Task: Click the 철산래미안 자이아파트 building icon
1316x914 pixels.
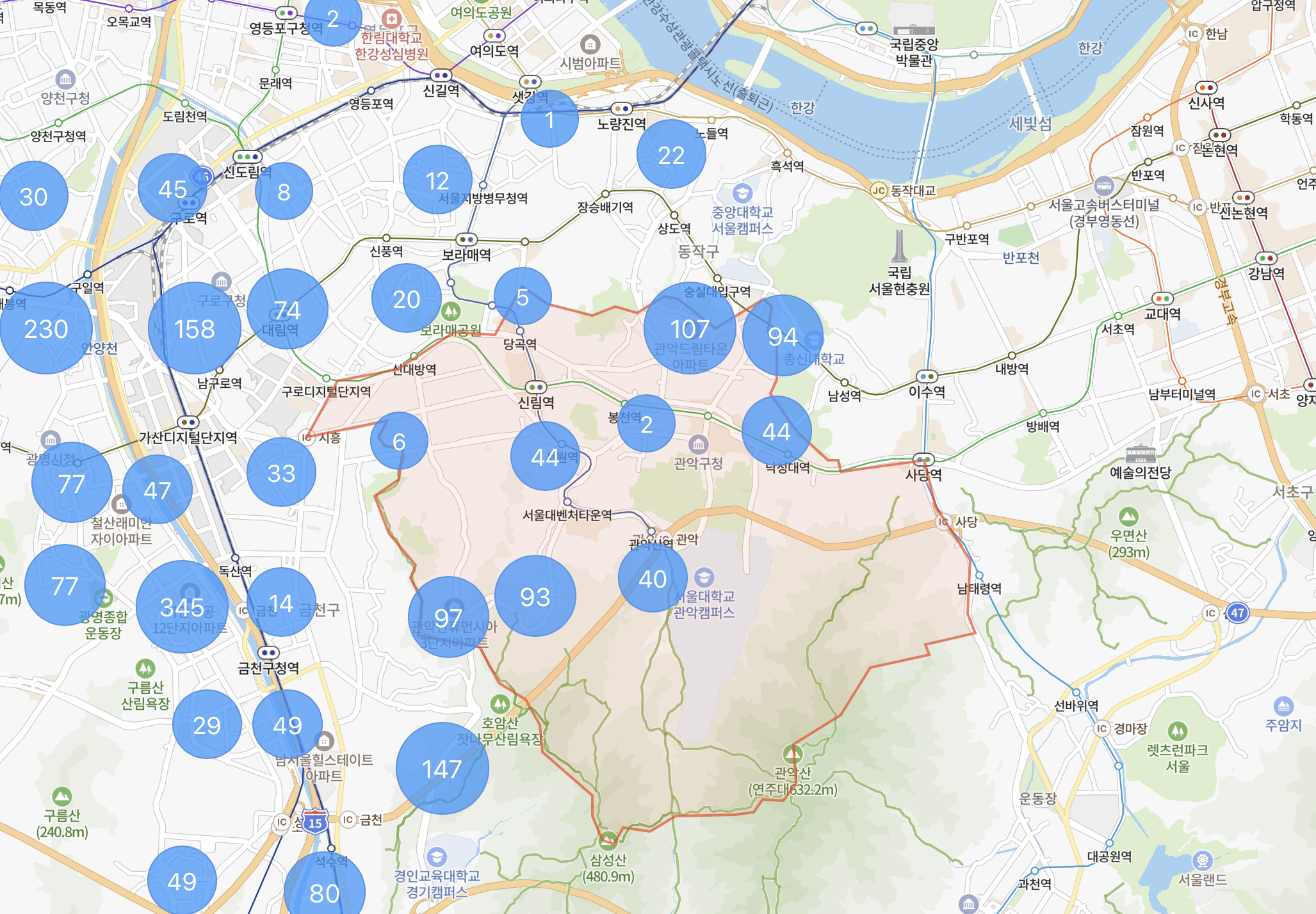Action: tap(120, 504)
